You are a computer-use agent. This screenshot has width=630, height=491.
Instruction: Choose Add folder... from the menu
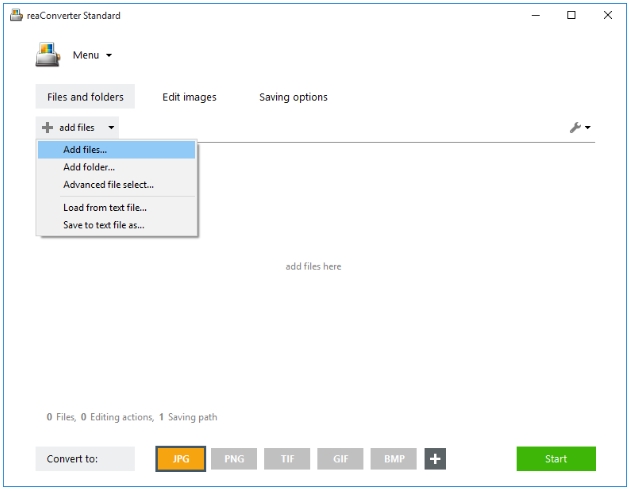(117, 167)
